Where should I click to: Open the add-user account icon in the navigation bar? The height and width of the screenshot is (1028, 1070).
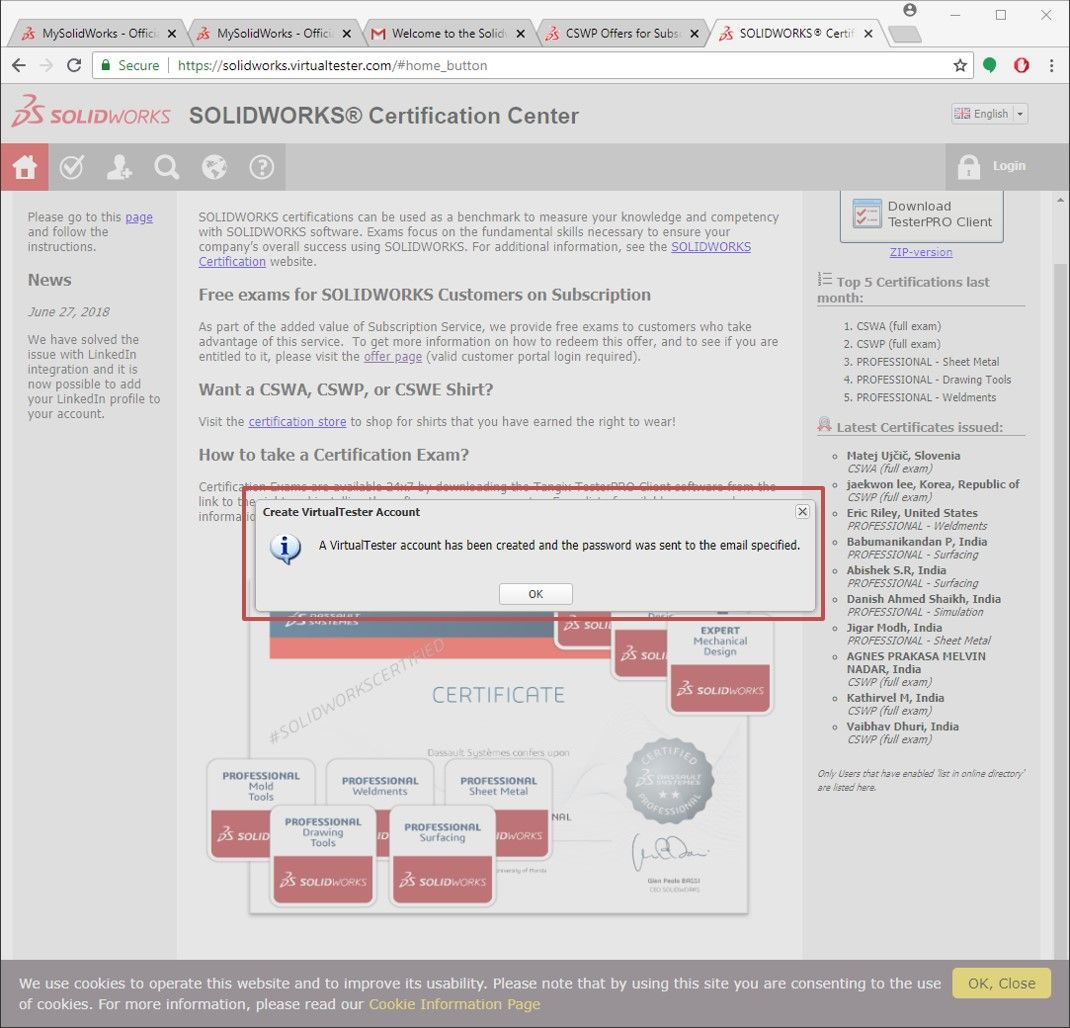click(x=119, y=166)
